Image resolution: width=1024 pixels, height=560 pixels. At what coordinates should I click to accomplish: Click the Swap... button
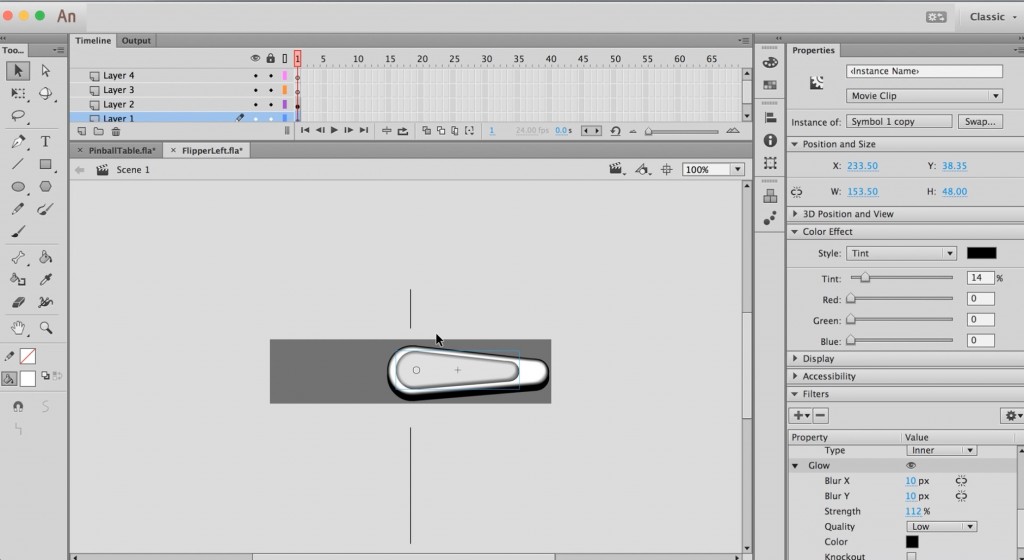980,121
